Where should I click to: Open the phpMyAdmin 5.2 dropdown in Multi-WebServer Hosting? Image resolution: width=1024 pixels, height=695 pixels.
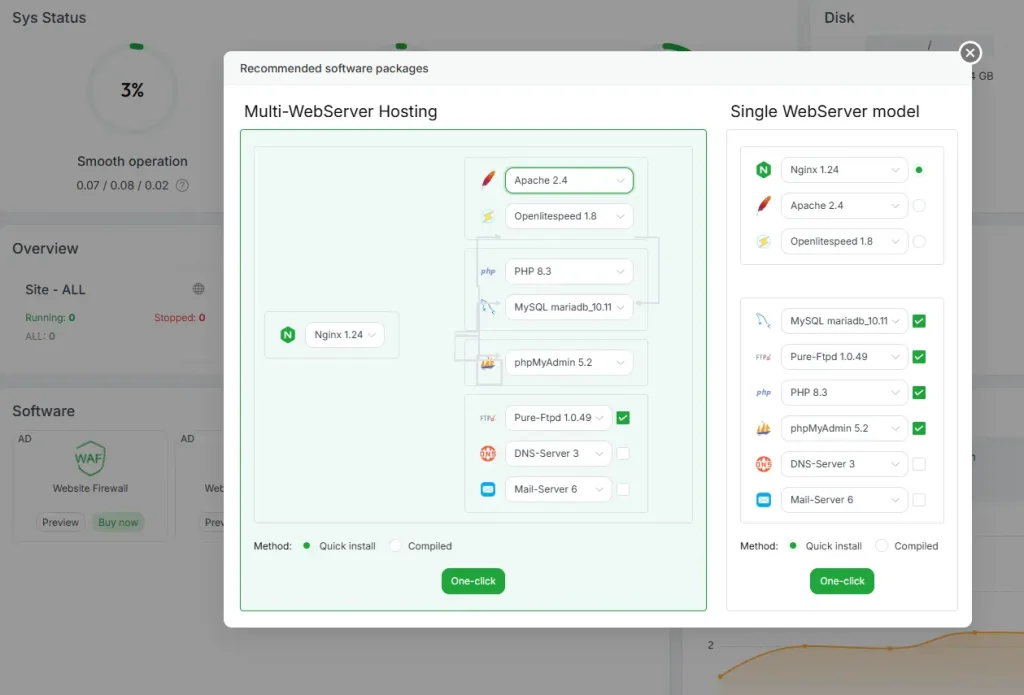coord(569,363)
